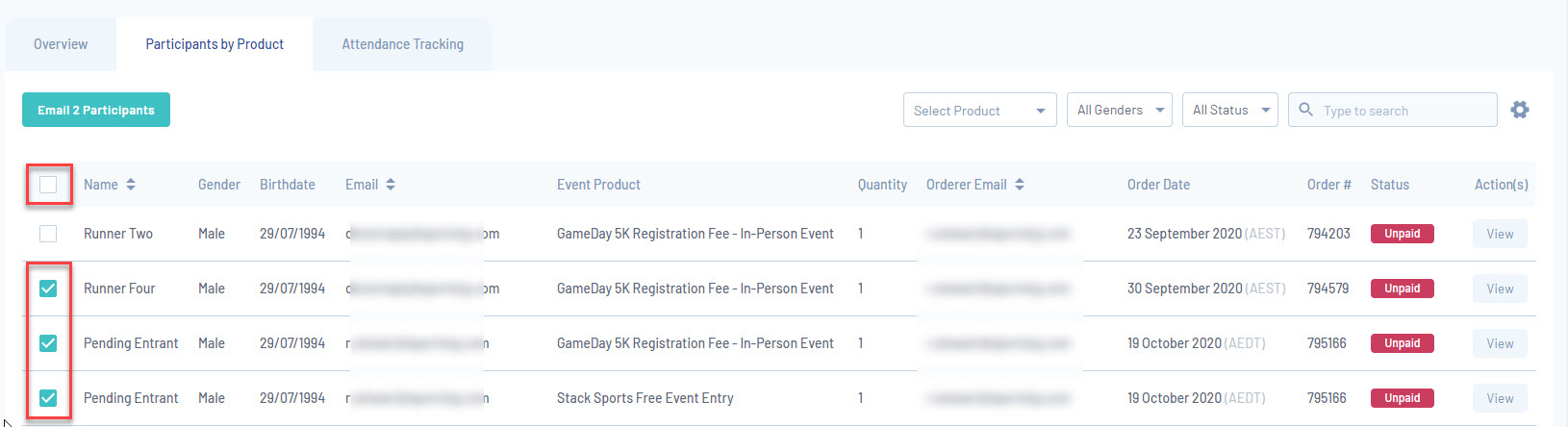This screenshot has width=1568, height=427.
Task: Open the Attendance Tracking tab
Action: pyautogui.click(x=402, y=44)
